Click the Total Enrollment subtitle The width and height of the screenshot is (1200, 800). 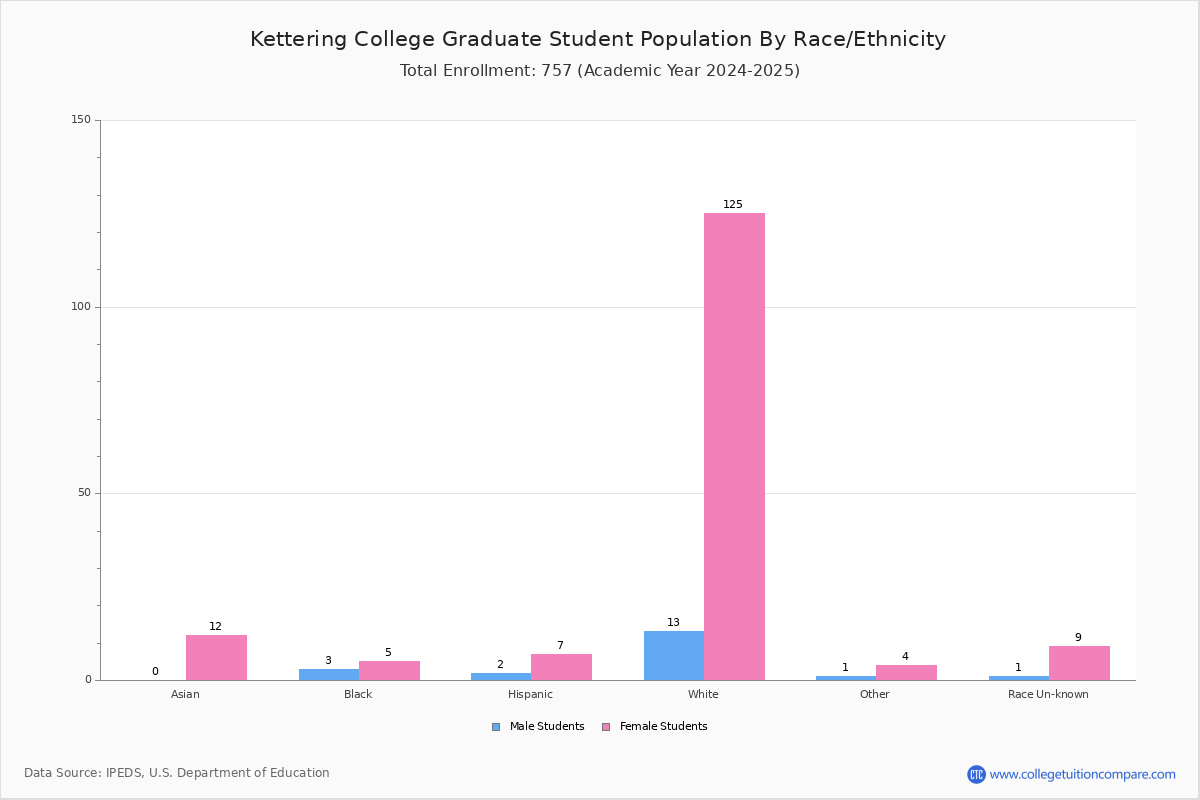click(x=600, y=71)
